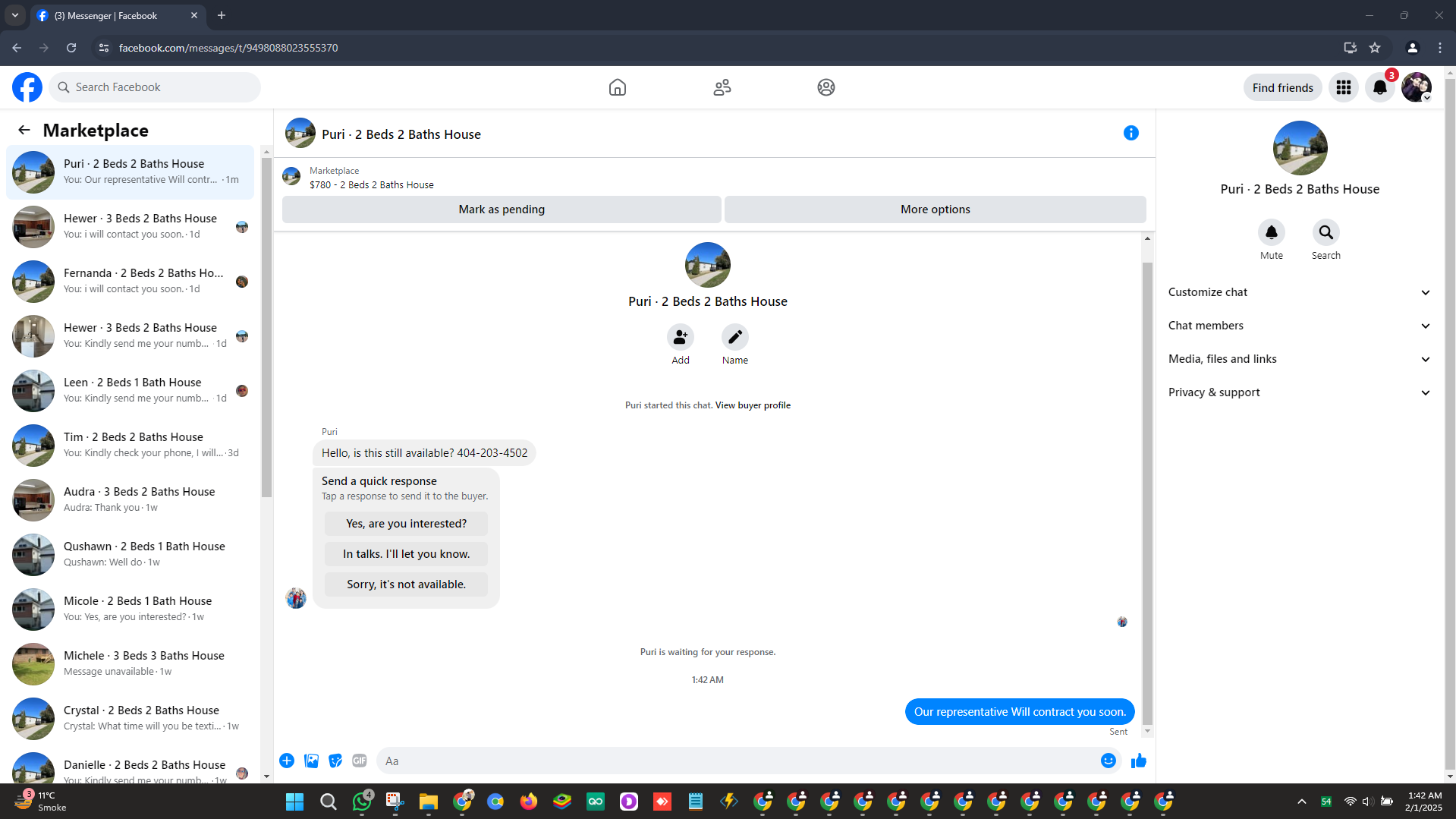Expand Media, files and links section
The width and height of the screenshot is (1456, 819).
[x=1300, y=359]
